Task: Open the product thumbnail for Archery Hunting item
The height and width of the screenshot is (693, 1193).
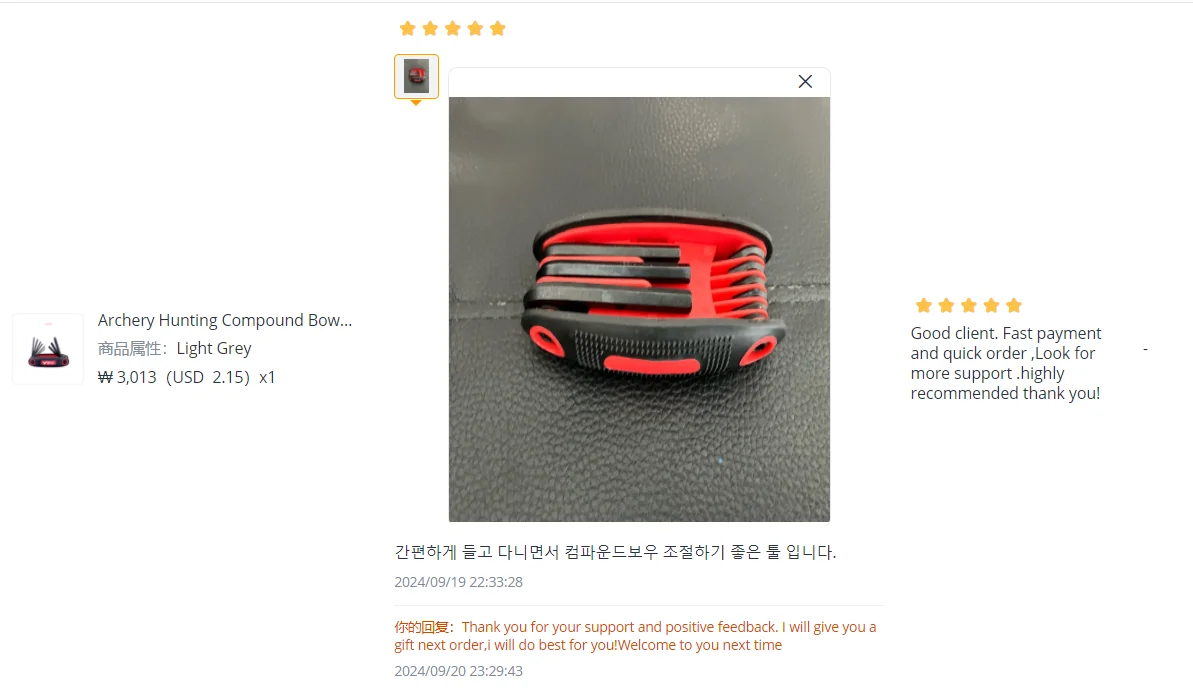Action: coord(48,349)
